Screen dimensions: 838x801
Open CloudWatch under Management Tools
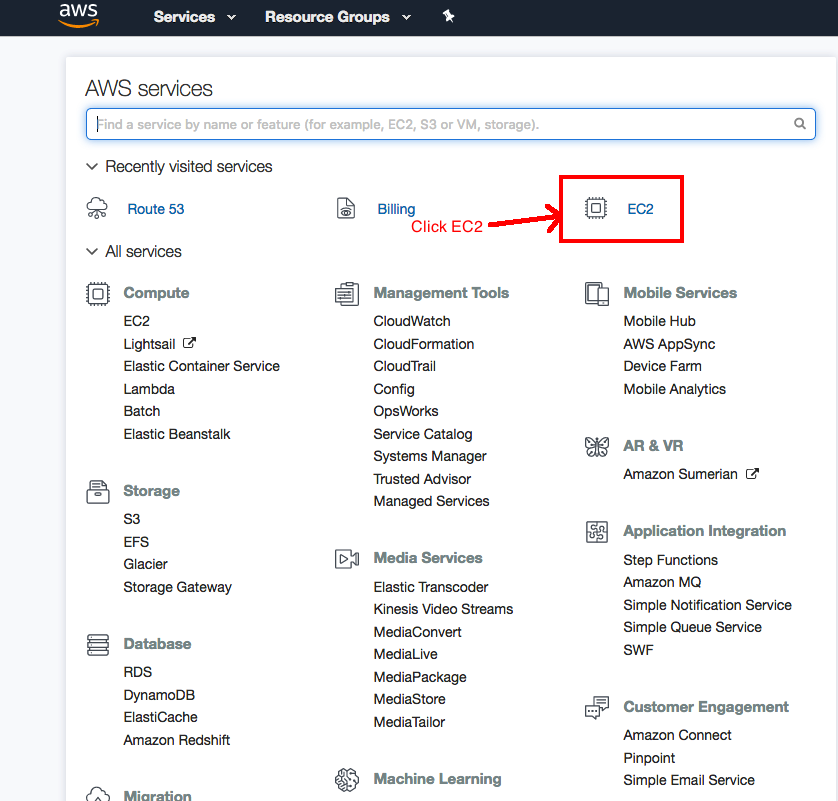[412, 321]
